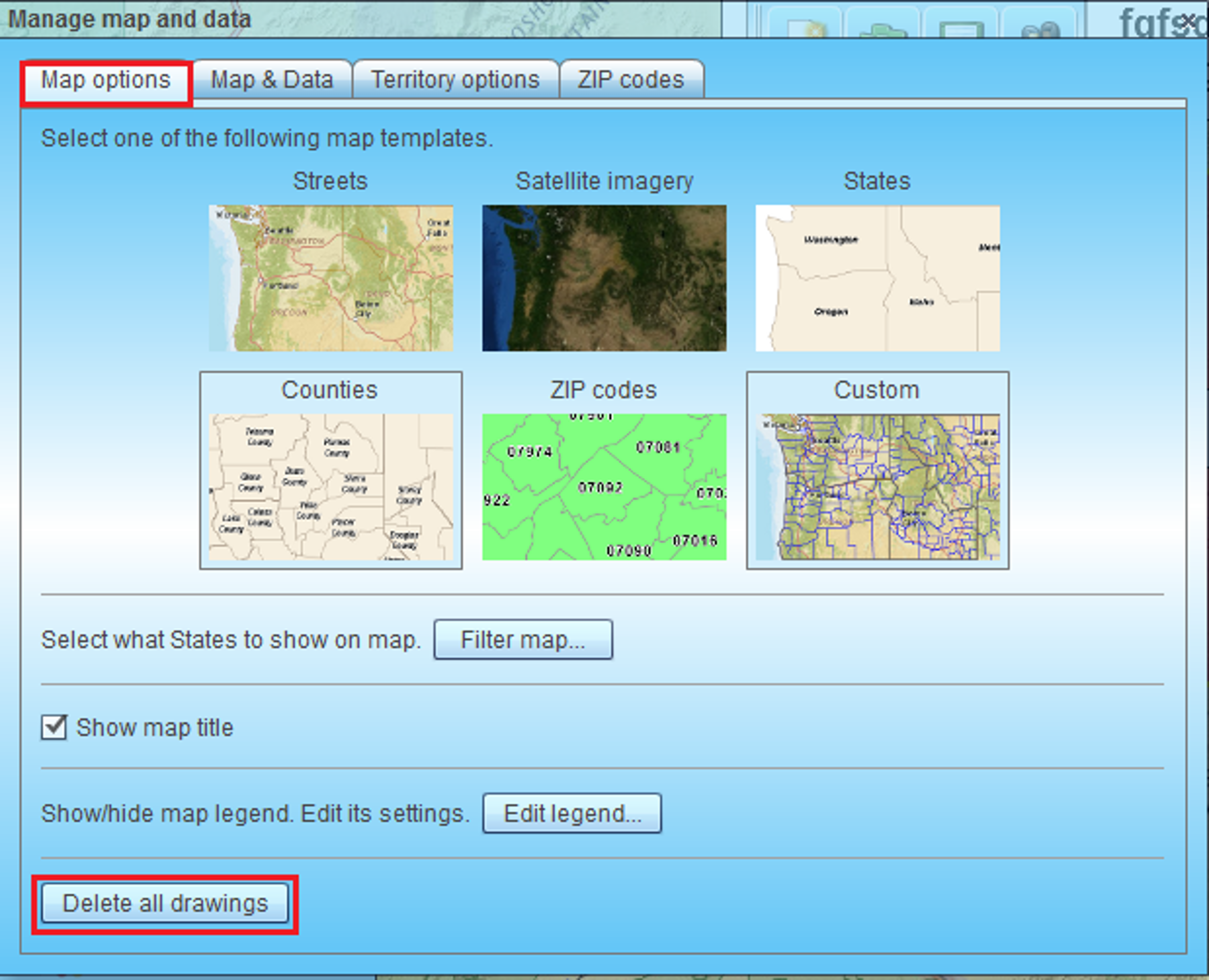Screen dimensions: 1209x980
Task: Select the Map options tab
Action: tap(106, 81)
